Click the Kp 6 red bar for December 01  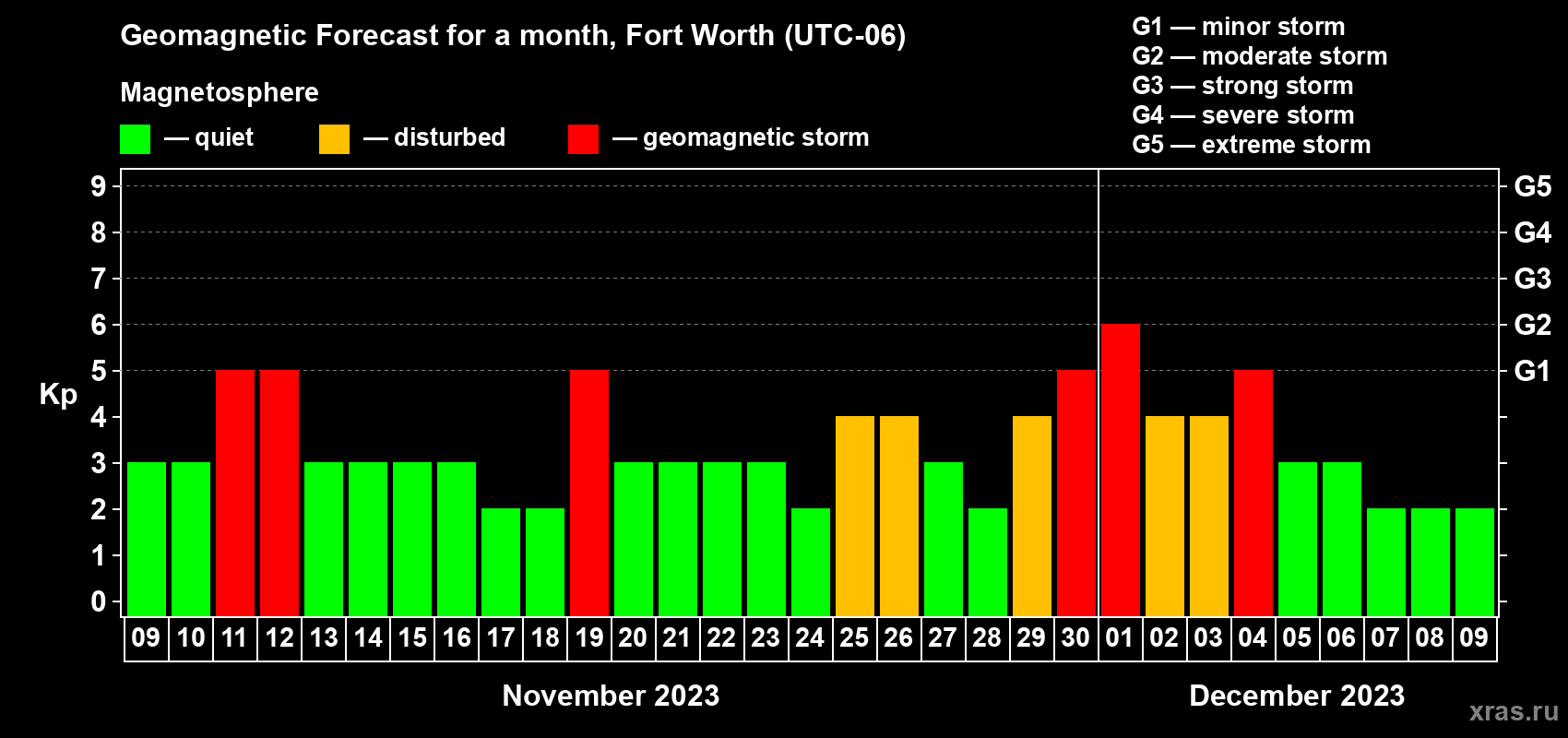(1121, 470)
